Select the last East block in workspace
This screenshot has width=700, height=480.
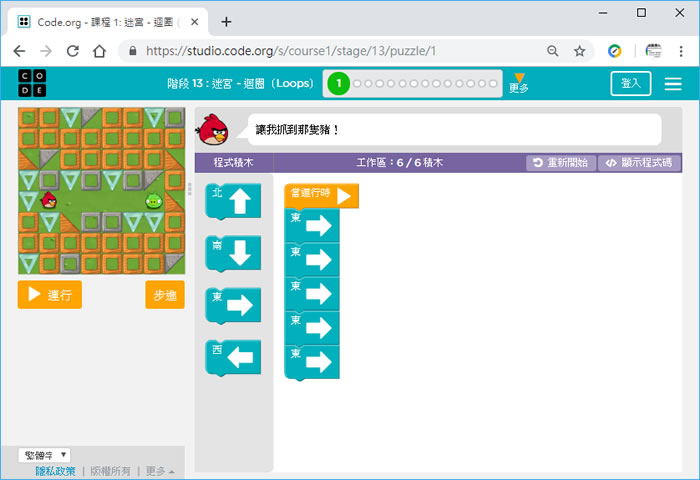coord(312,363)
